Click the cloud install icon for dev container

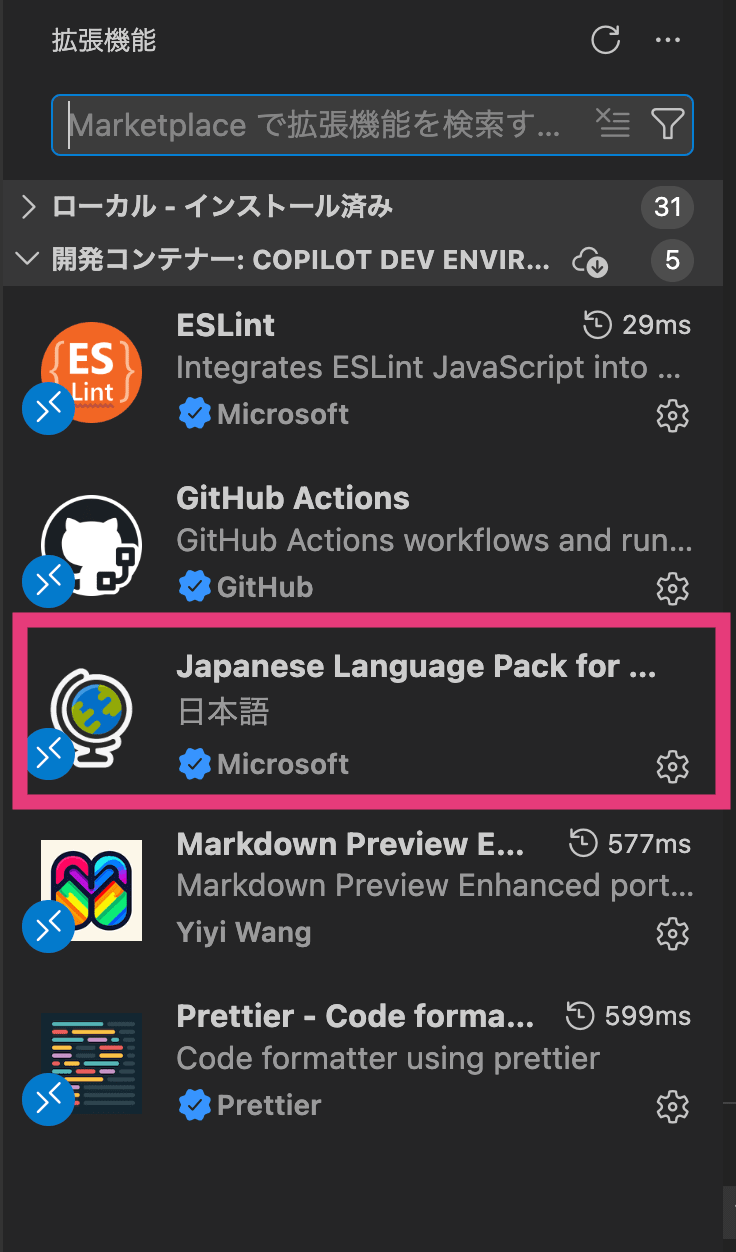pyautogui.click(x=590, y=262)
